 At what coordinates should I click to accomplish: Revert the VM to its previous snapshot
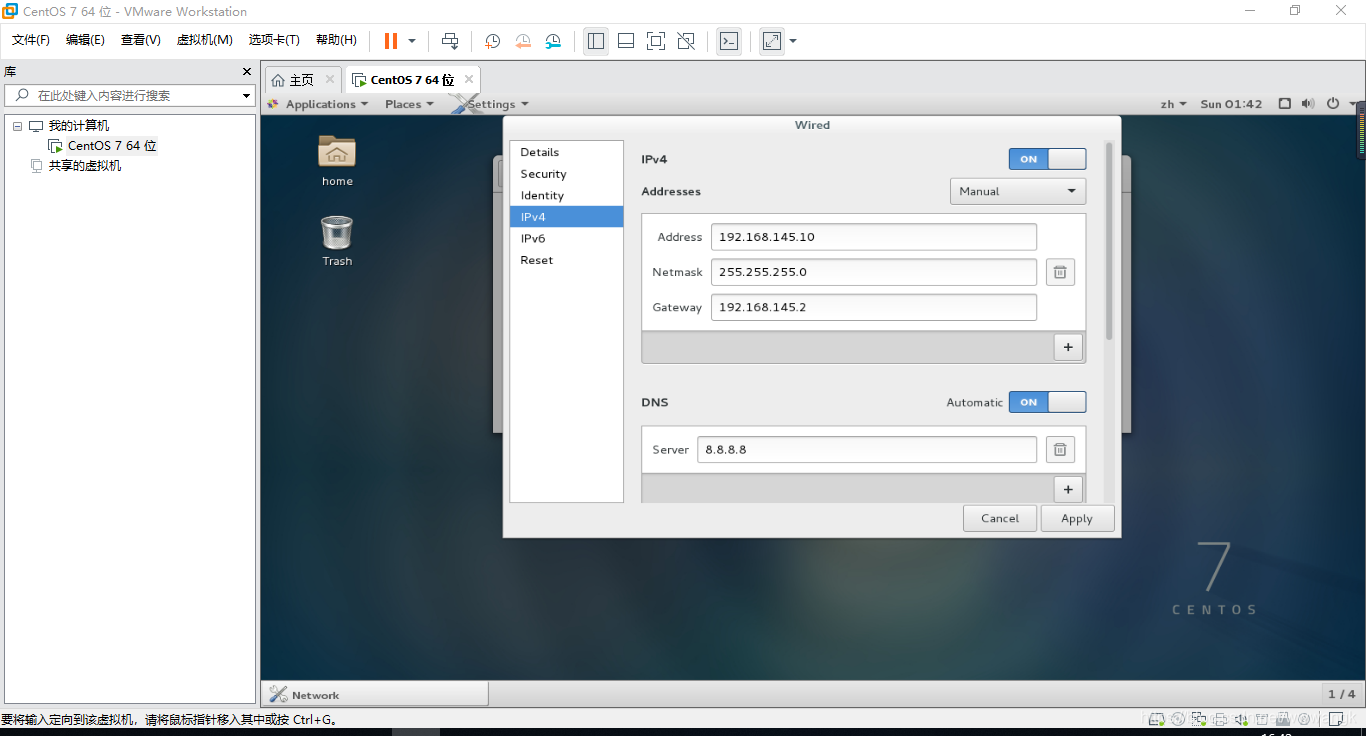click(523, 41)
